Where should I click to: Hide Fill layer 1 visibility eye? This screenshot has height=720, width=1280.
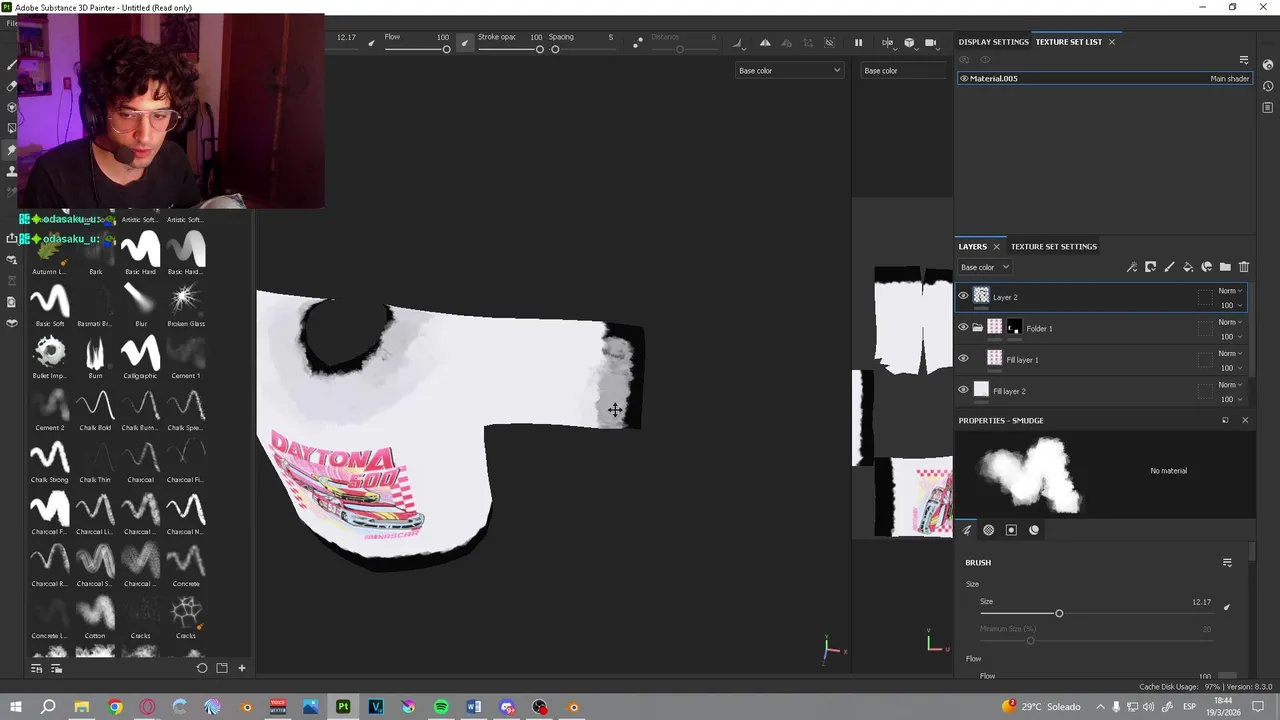pyautogui.click(x=963, y=359)
